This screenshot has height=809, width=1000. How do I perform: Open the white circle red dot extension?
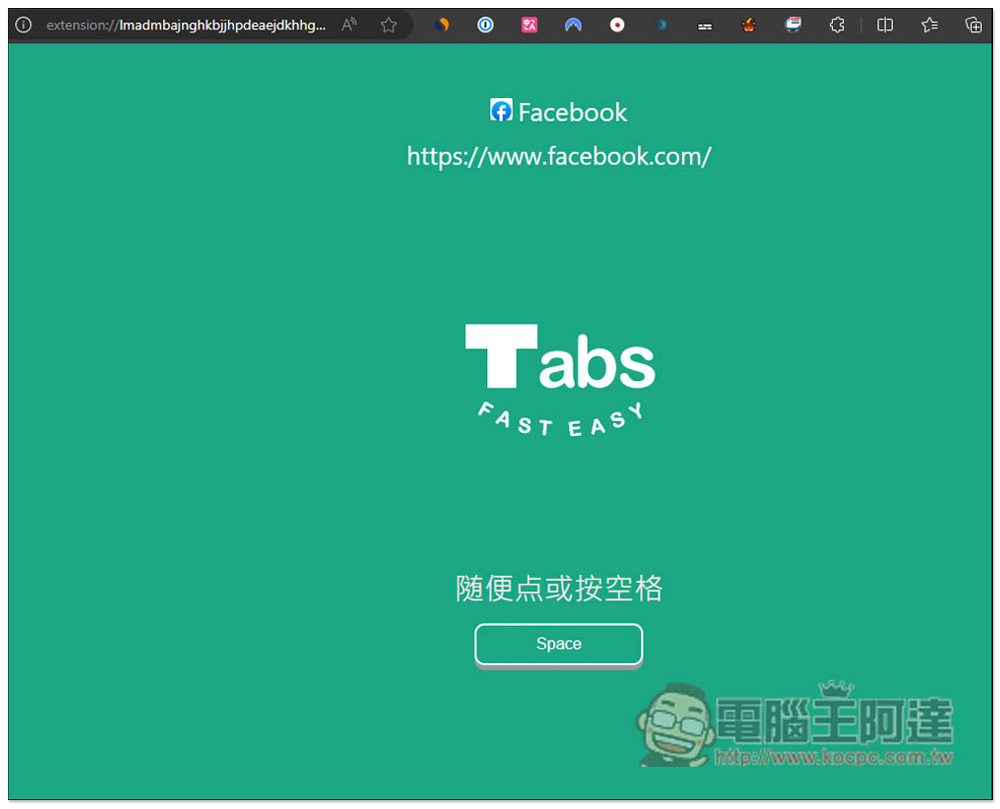click(617, 25)
